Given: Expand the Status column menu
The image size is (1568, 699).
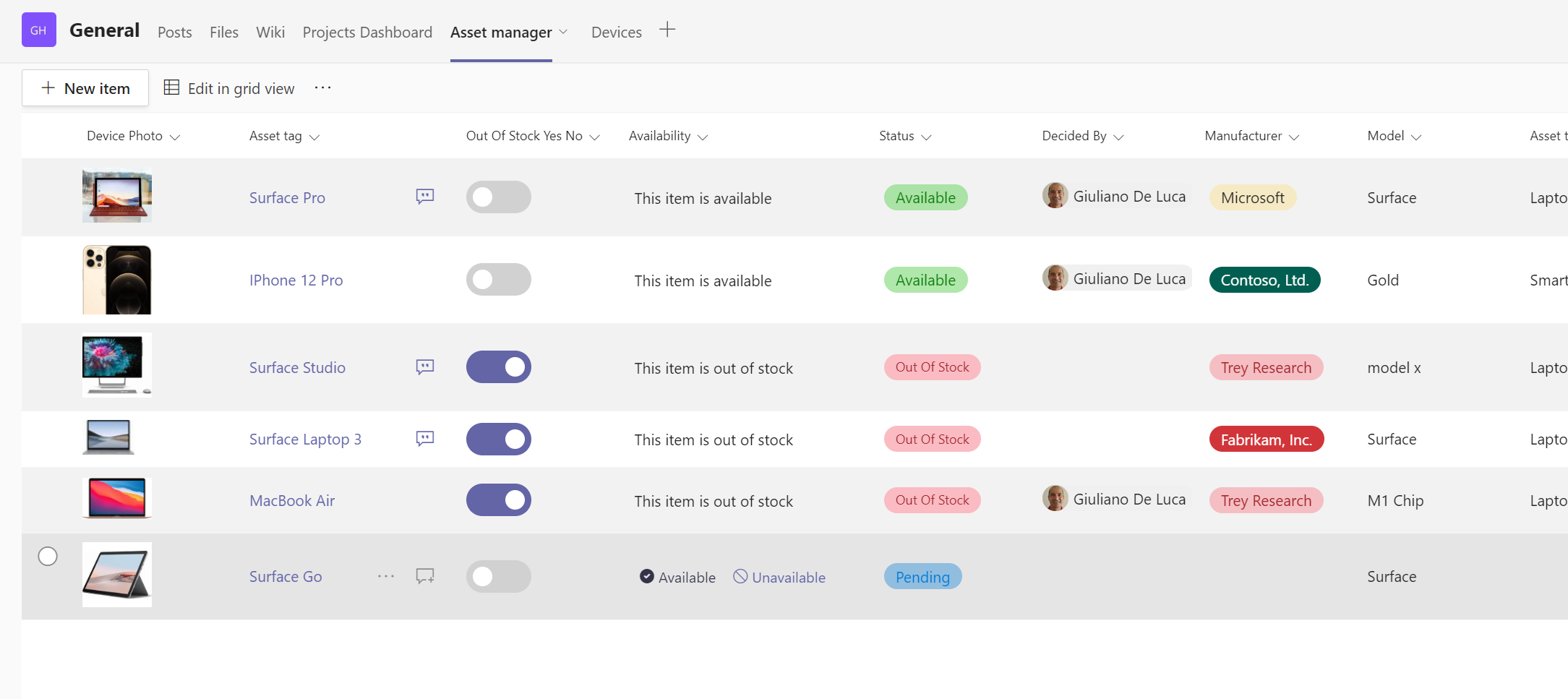Looking at the screenshot, I should coord(926,137).
